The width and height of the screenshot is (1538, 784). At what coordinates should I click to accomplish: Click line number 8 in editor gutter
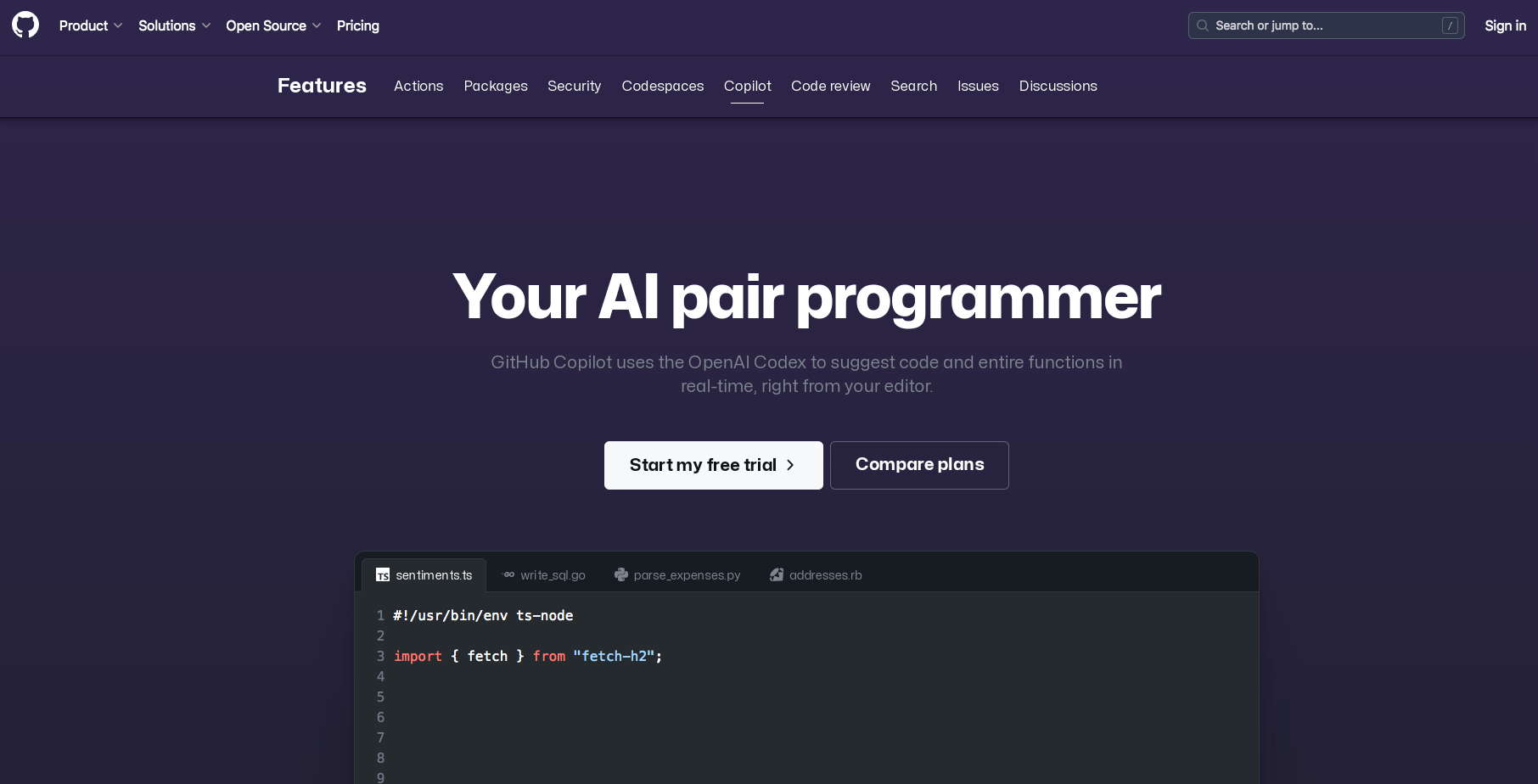pos(380,758)
